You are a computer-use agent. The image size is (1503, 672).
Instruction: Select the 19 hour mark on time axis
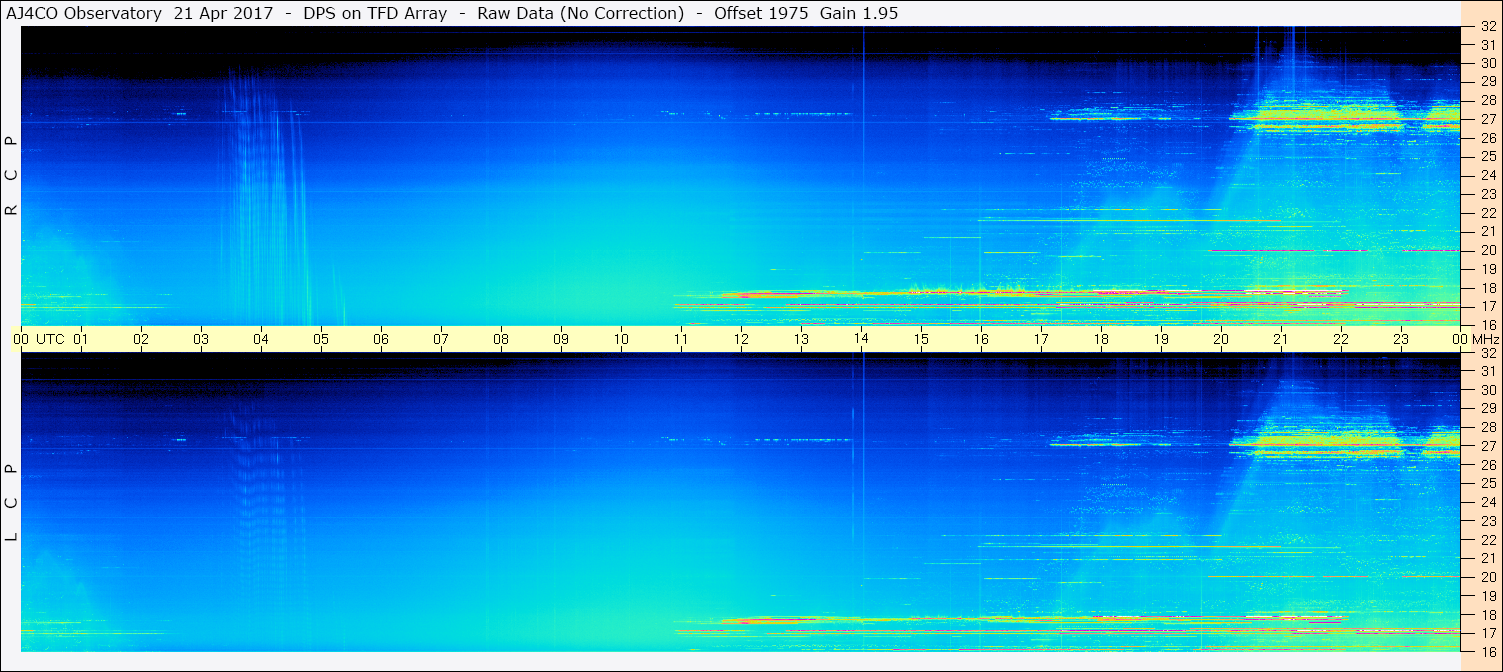click(1161, 339)
